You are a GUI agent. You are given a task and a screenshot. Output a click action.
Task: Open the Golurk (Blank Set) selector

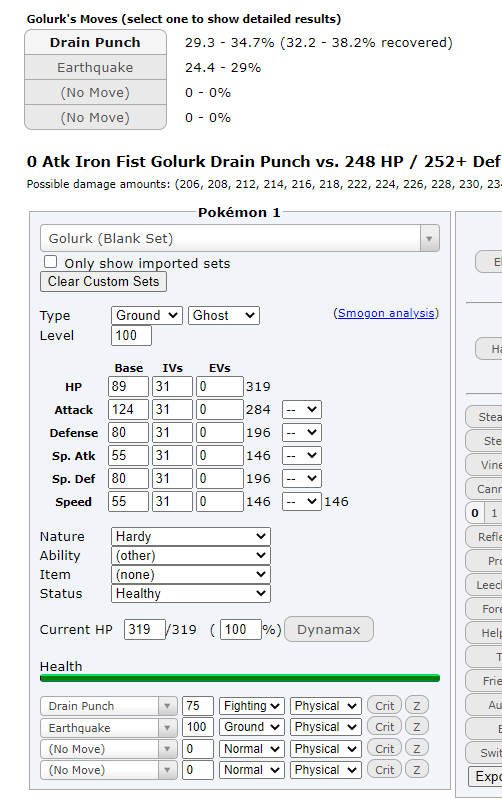(240, 239)
